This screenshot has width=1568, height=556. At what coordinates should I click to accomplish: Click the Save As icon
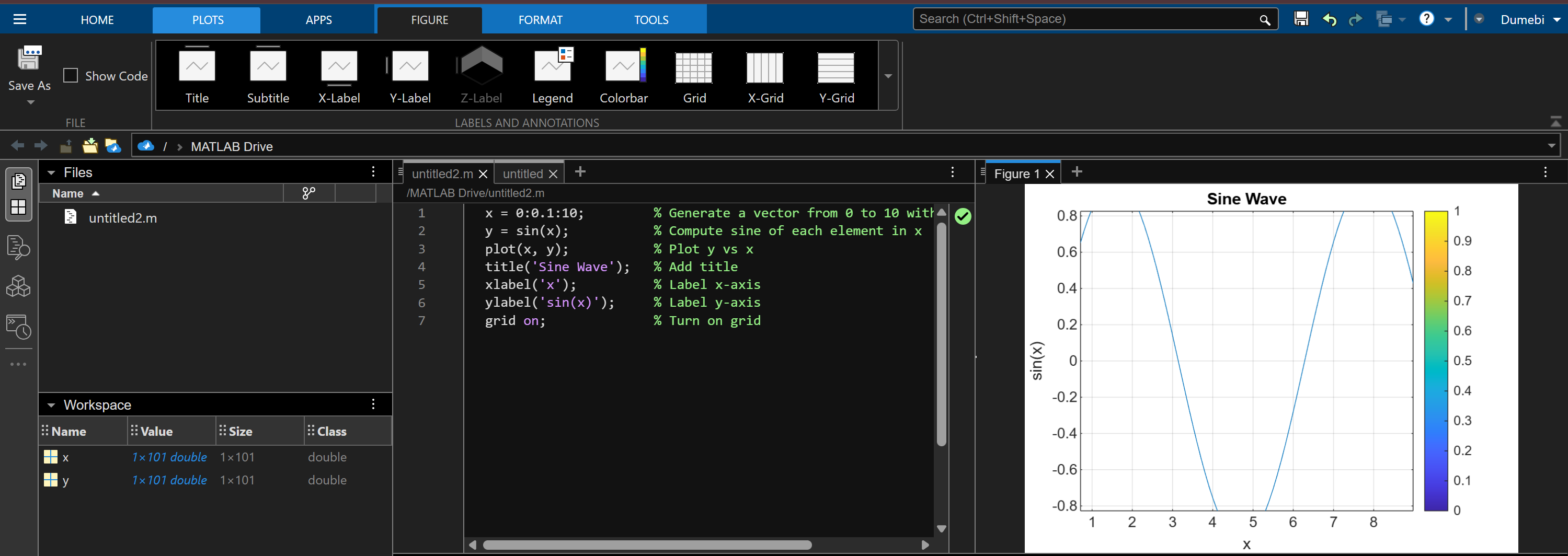(x=29, y=59)
